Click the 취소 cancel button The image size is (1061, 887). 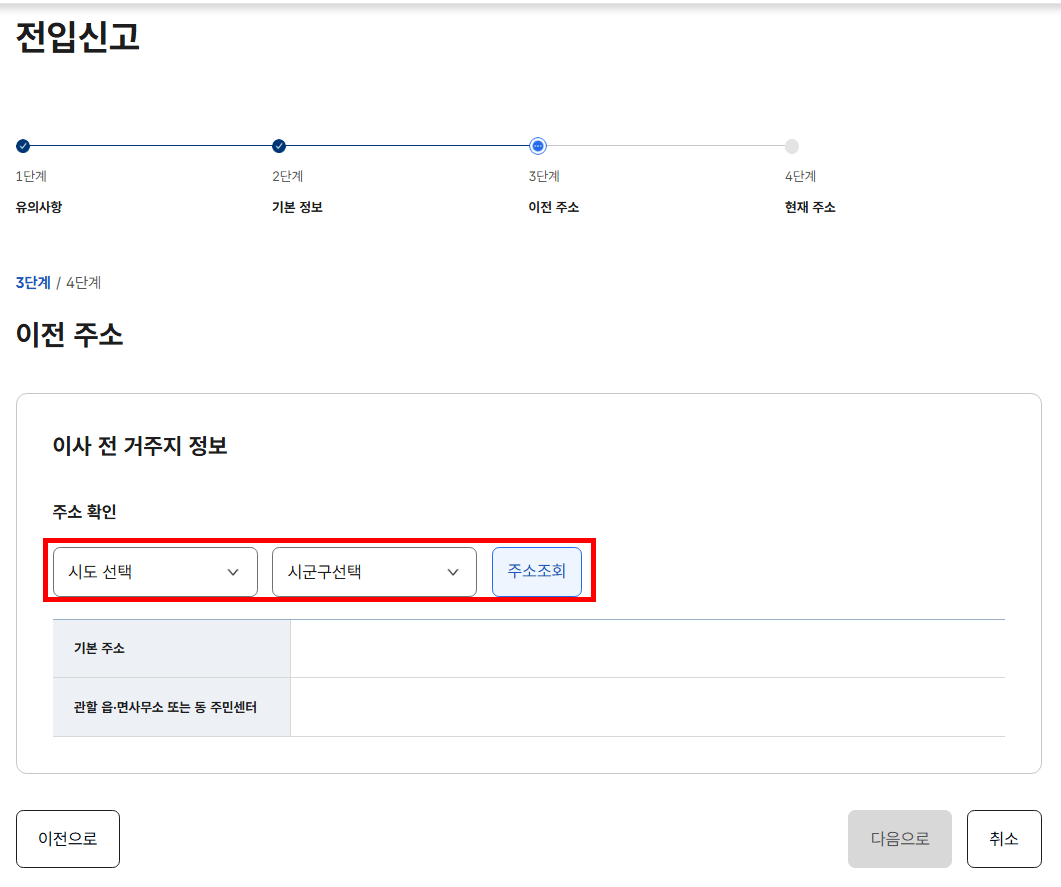click(x=1004, y=838)
